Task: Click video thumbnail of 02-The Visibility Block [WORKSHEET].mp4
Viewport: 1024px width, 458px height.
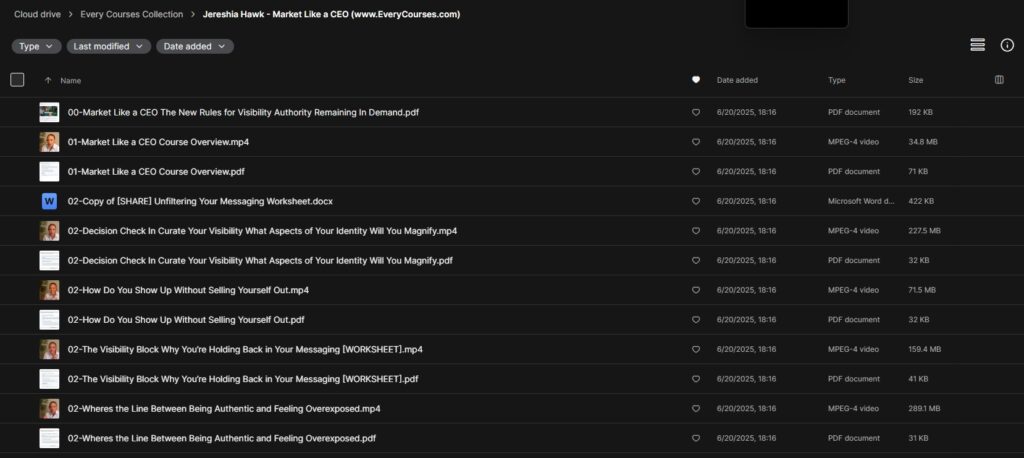Action: tap(49, 349)
